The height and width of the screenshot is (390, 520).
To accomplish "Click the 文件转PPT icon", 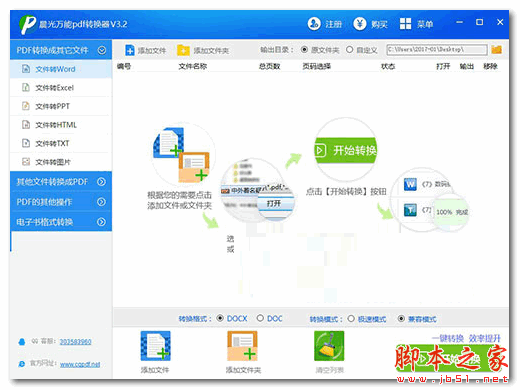I will click(26, 106).
